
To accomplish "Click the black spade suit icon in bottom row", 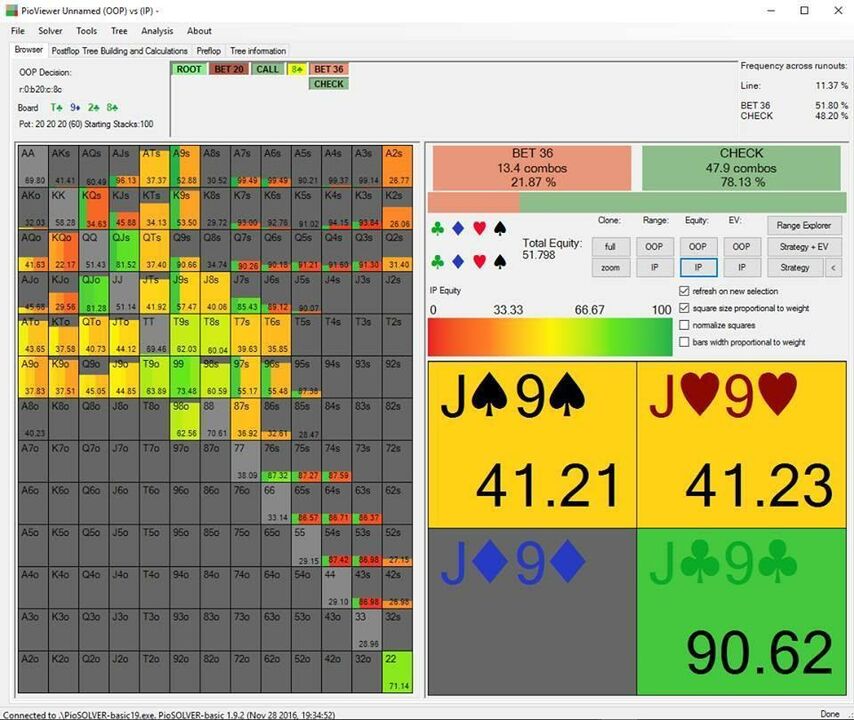I will pyautogui.click(x=500, y=262).
